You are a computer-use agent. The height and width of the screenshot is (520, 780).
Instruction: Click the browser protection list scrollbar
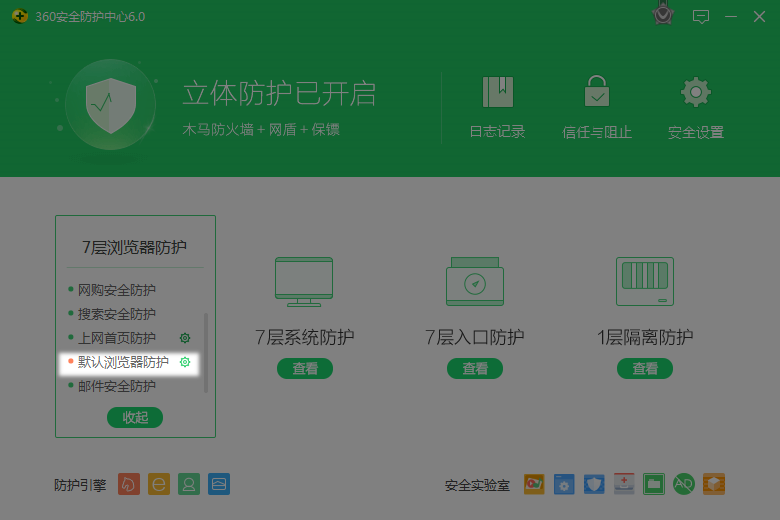[x=207, y=350]
